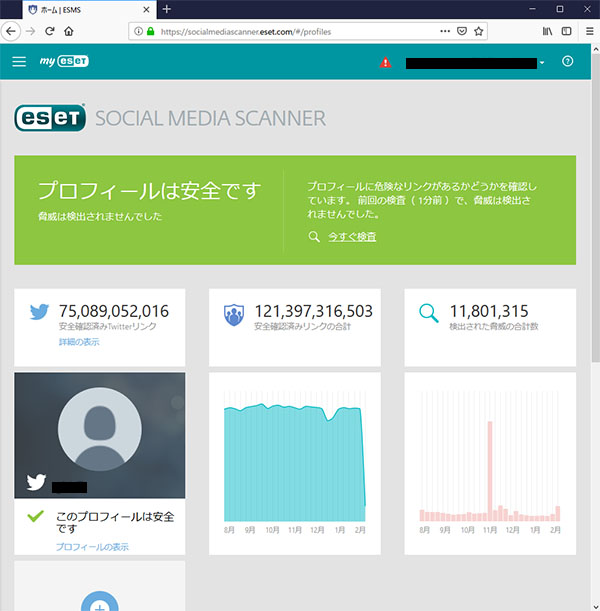The image size is (600, 611).
Task: Click the 今すぐ検査 scan now link
Action: pos(352,237)
